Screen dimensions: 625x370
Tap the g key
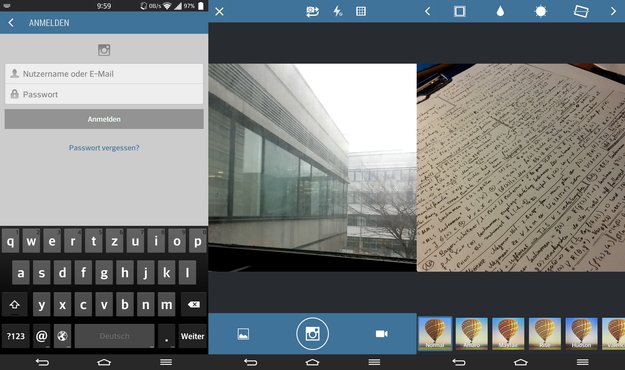(104, 273)
